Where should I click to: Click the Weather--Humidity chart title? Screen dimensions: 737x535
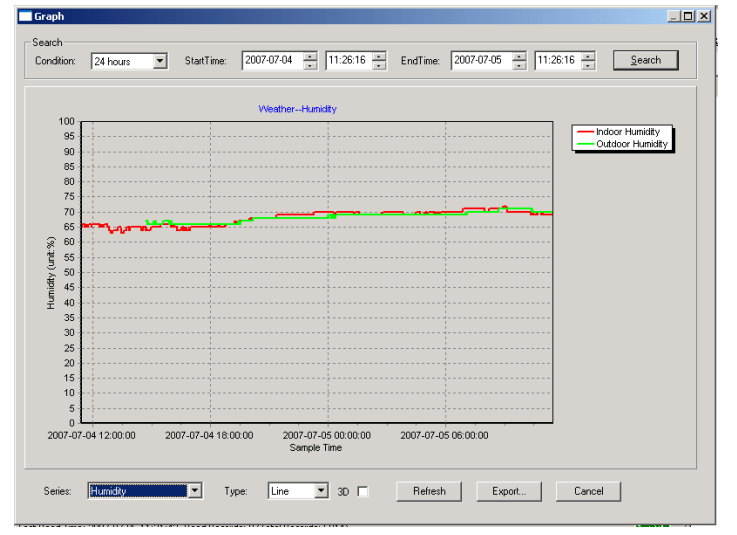click(298, 109)
